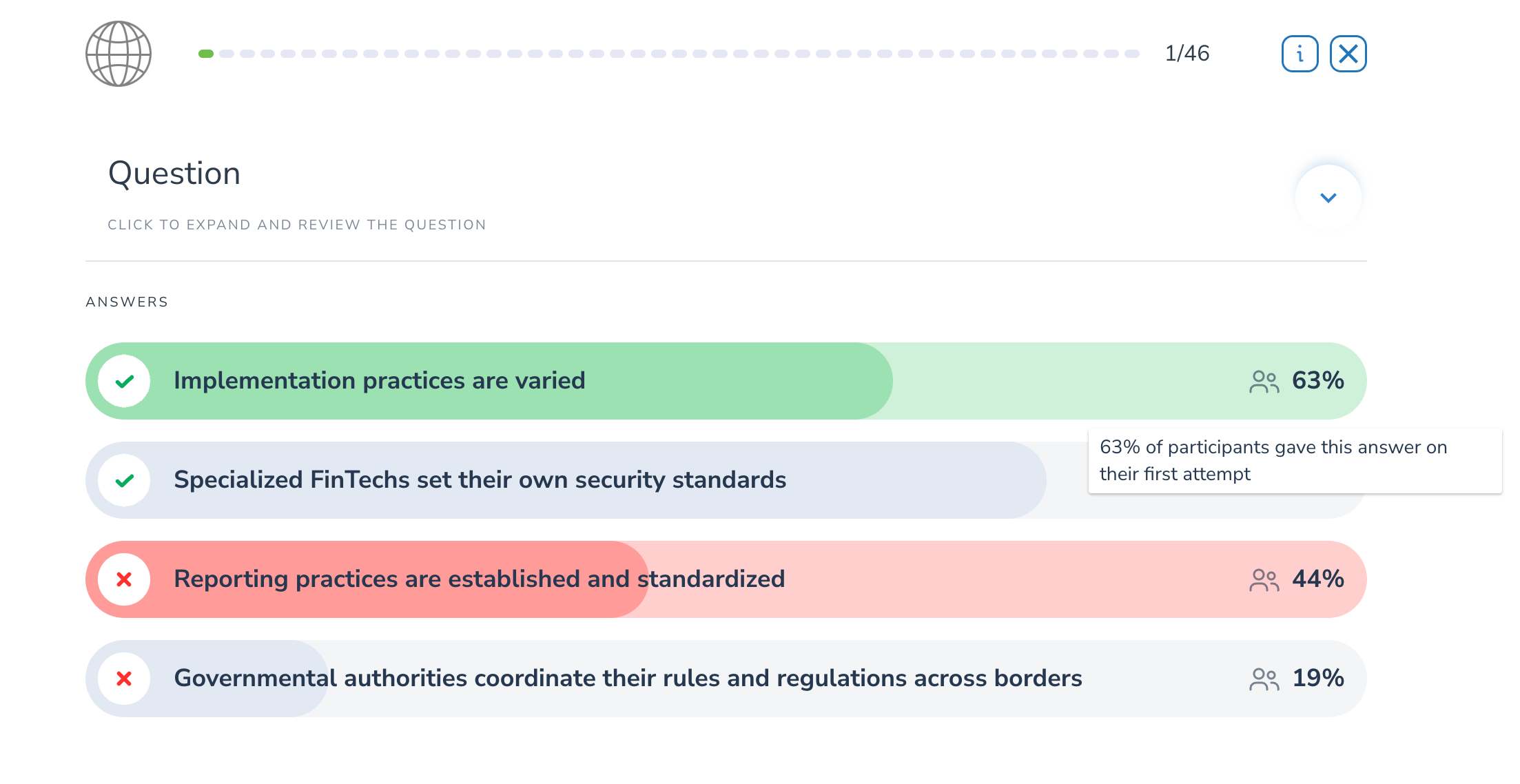This screenshot has height=784, width=1520.
Task: Click participants icon beside 44%
Action: point(1264,580)
